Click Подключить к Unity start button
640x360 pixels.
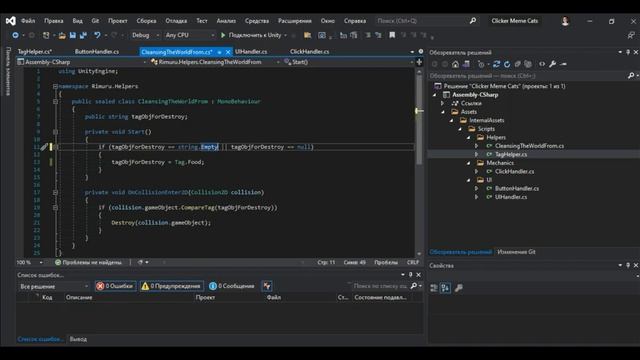tap(251, 36)
